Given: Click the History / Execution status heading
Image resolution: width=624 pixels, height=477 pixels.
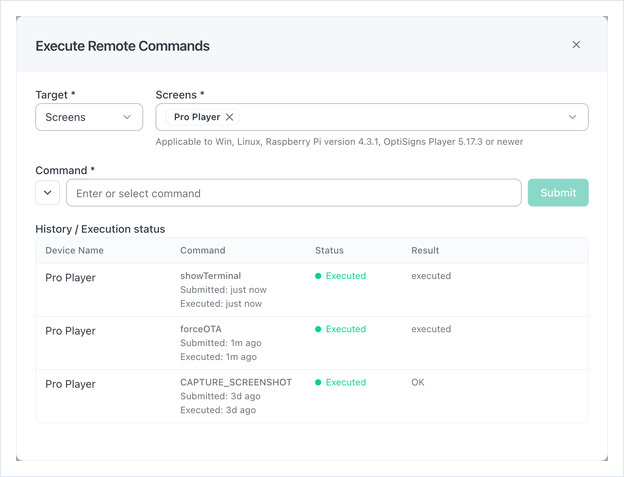Looking at the screenshot, I should [100, 229].
